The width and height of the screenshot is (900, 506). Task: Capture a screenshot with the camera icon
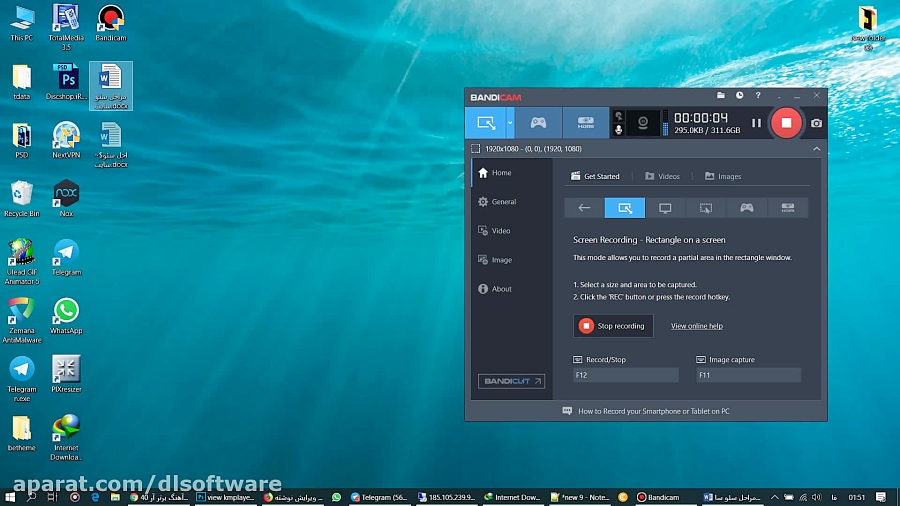816,123
